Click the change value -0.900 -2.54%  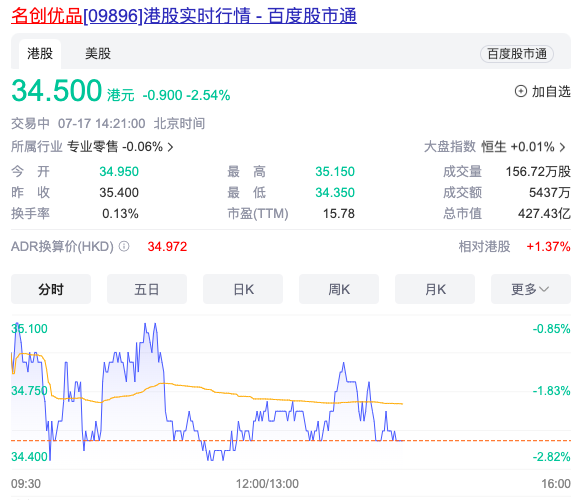tap(186, 95)
